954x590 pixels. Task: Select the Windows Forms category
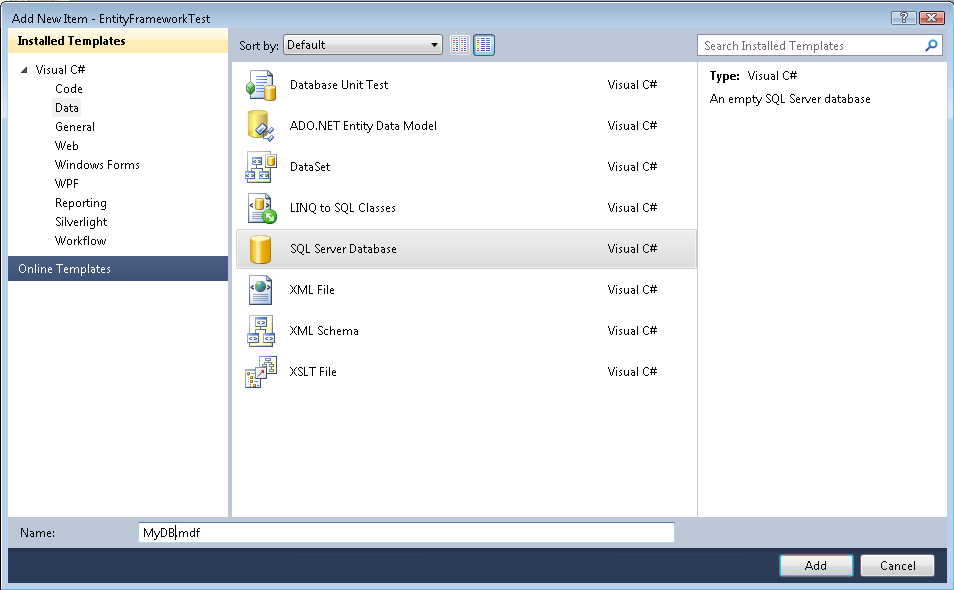pos(97,165)
